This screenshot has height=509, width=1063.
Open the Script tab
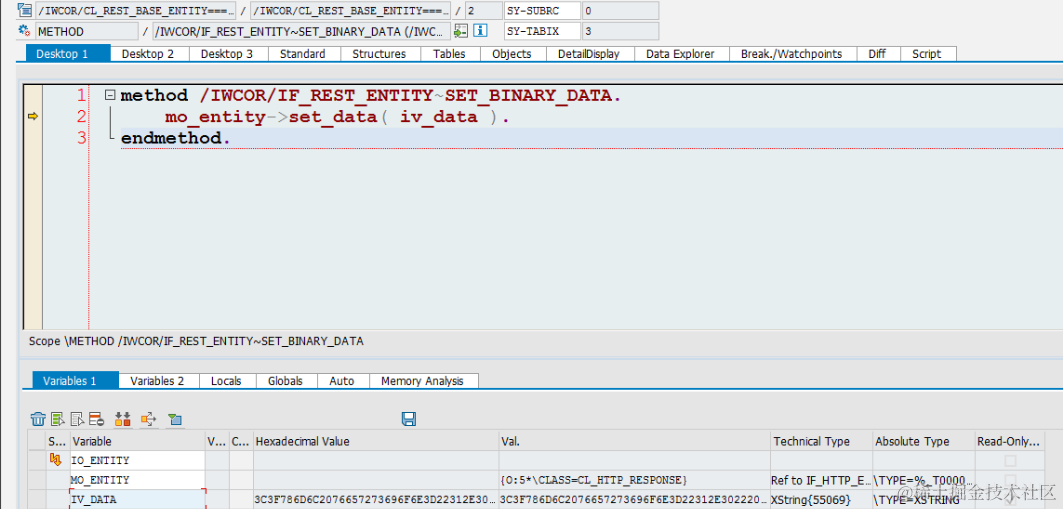coord(926,54)
